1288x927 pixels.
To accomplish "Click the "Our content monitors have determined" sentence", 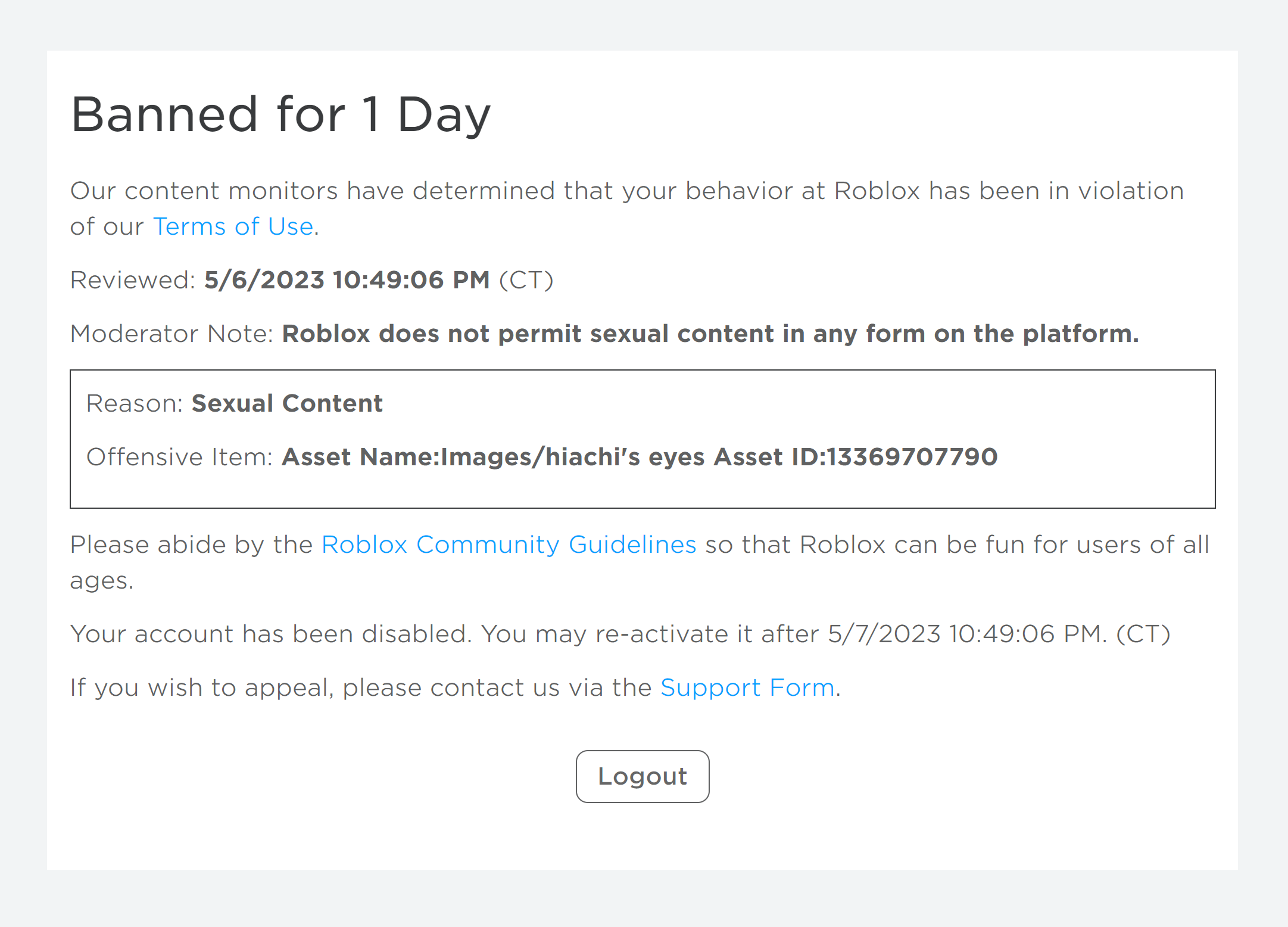I will pyautogui.click(x=625, y=191).
